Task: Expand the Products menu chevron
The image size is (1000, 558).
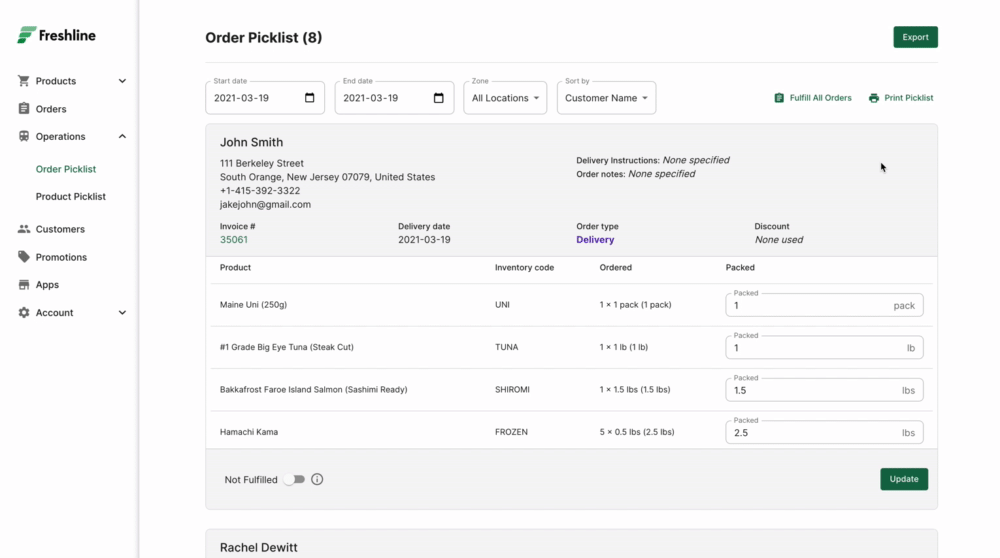Action: (122, 81)
